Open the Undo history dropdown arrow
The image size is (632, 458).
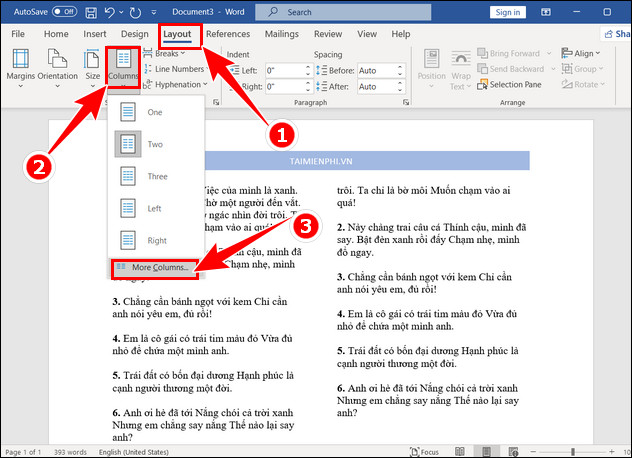(x=121, y=12)
